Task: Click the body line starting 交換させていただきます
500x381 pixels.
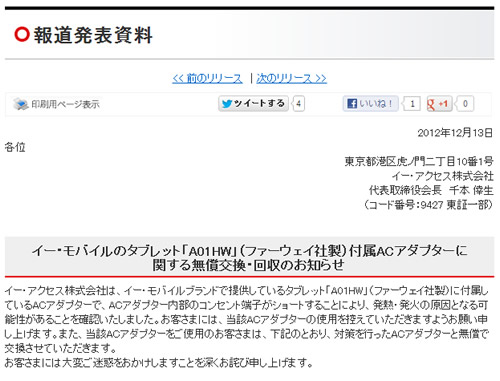Action: pos(61,348)
